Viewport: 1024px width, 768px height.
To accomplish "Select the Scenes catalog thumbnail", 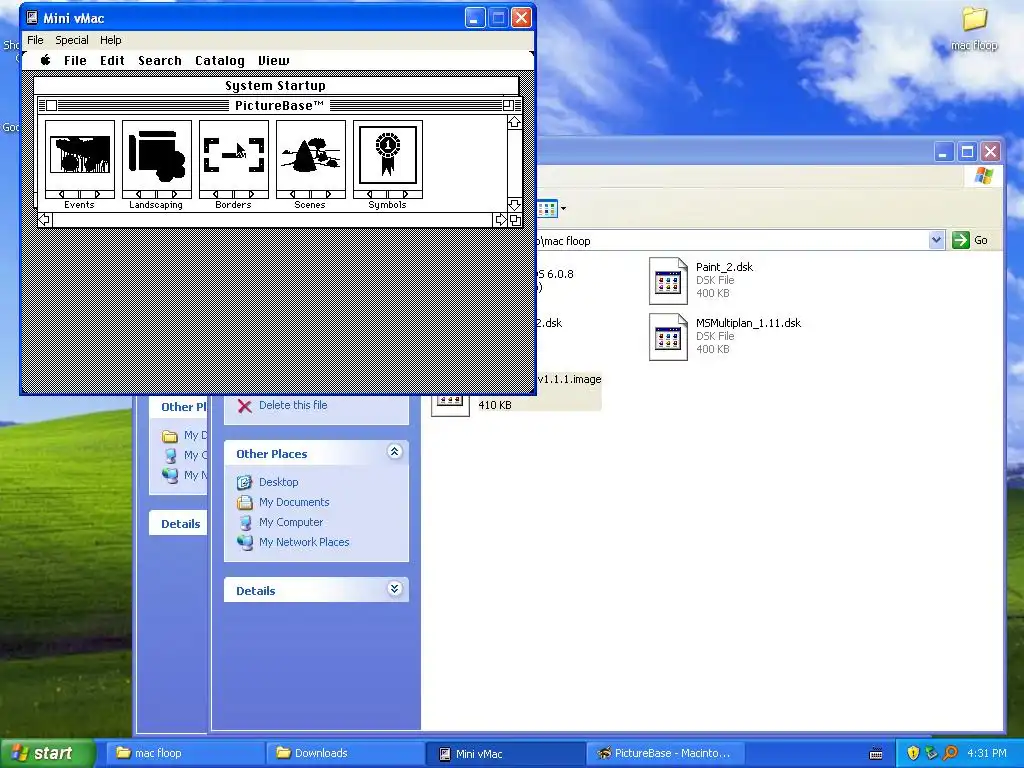I will (x=311, y=155).
